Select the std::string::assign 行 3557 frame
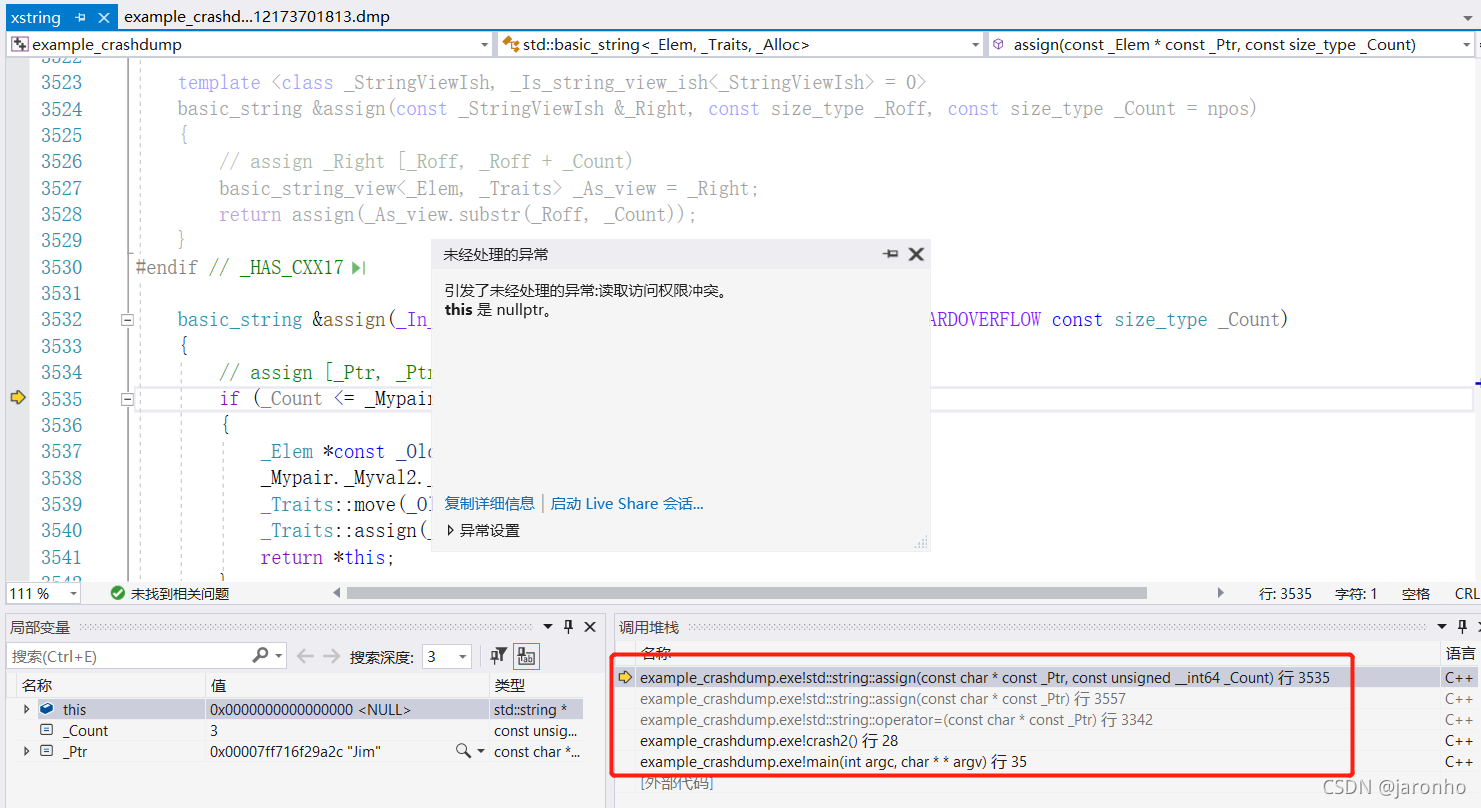 (x=883, y=699)
